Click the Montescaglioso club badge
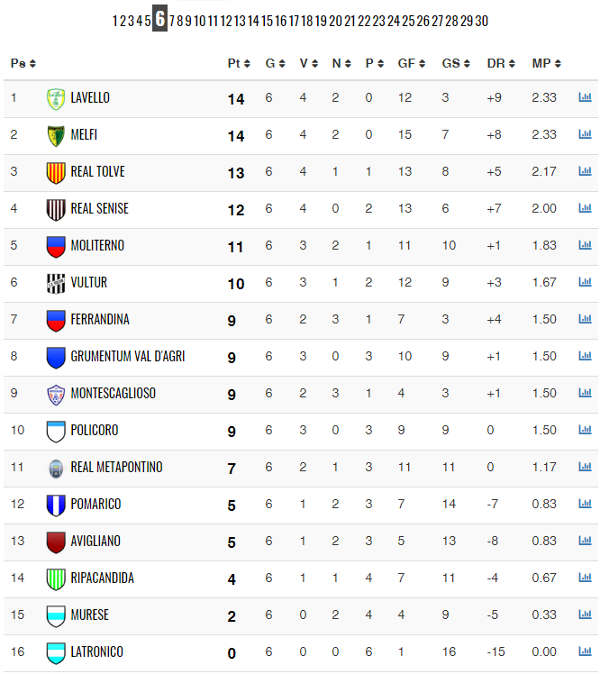The image size is (600, 674). point(56,394)
